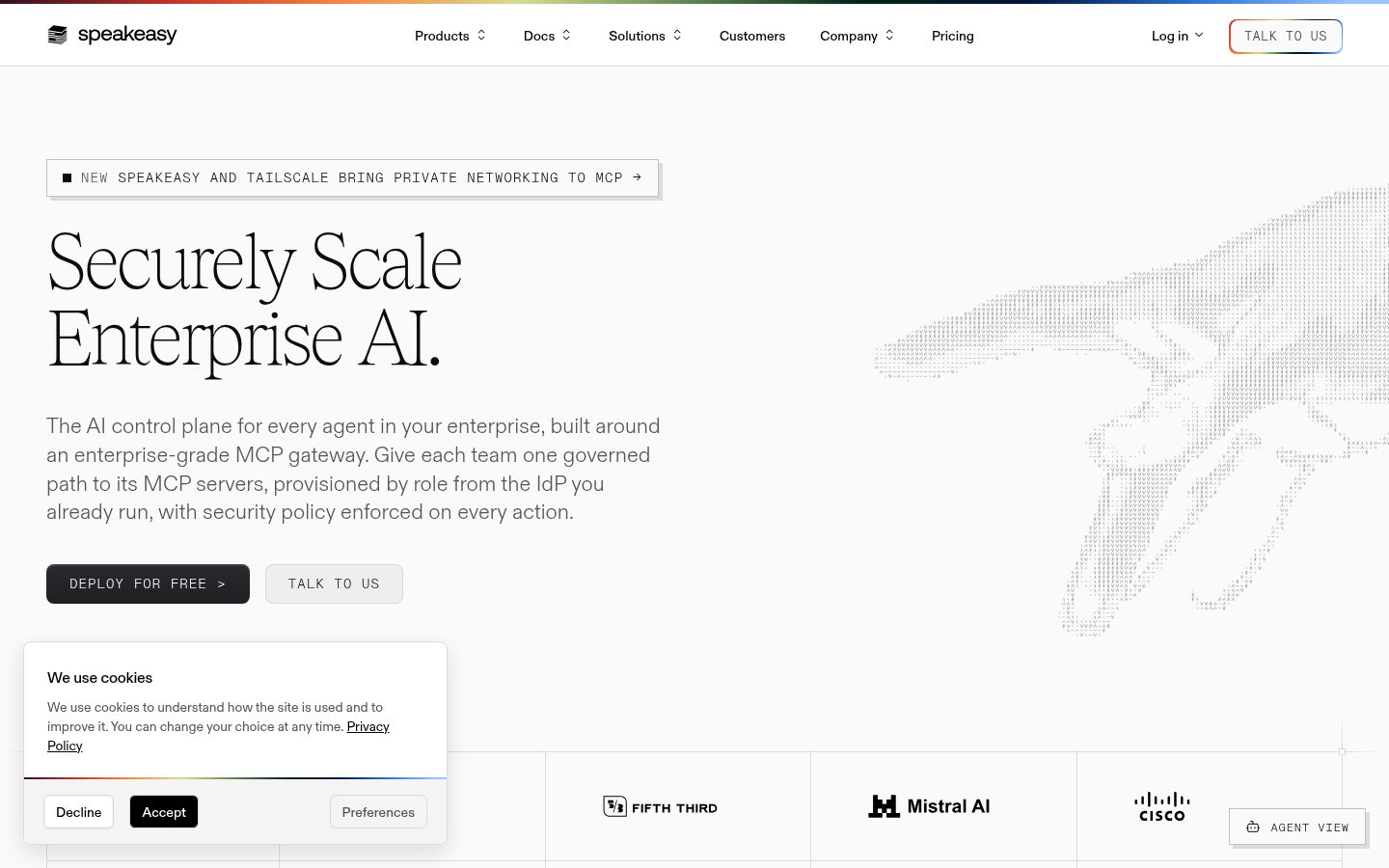Click the speakeasy wordmark

127,35
